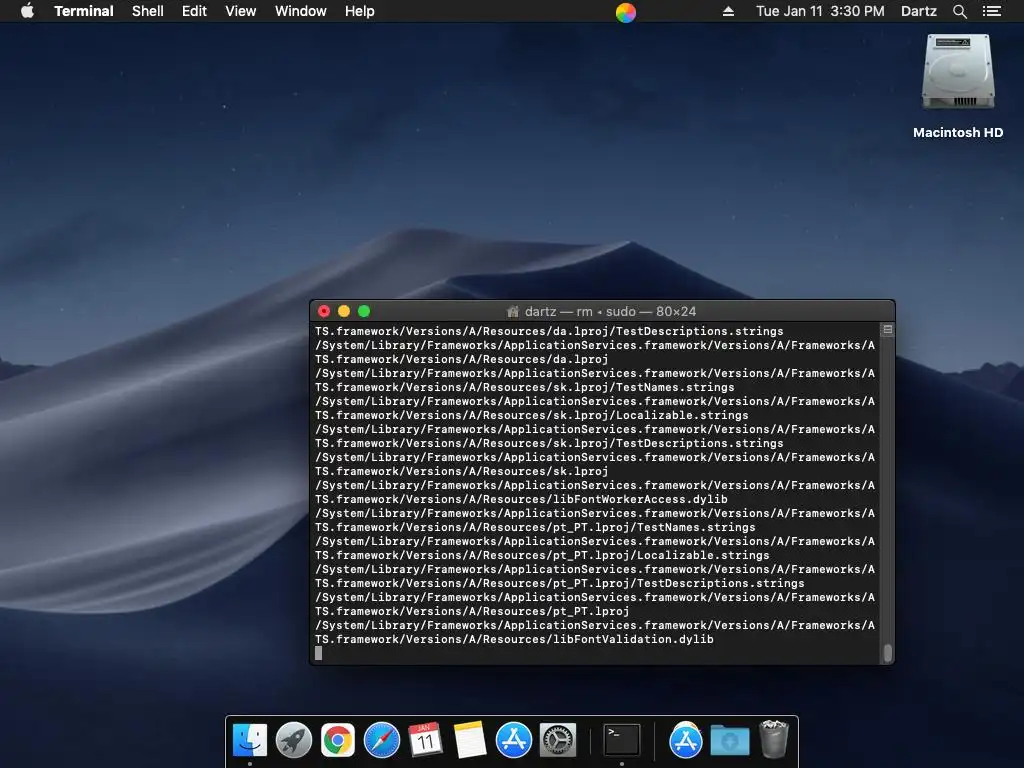Click the eject icon in the menu bar
The height and width of the screenshot is (768, 1024).
click(x=728, y=11)
